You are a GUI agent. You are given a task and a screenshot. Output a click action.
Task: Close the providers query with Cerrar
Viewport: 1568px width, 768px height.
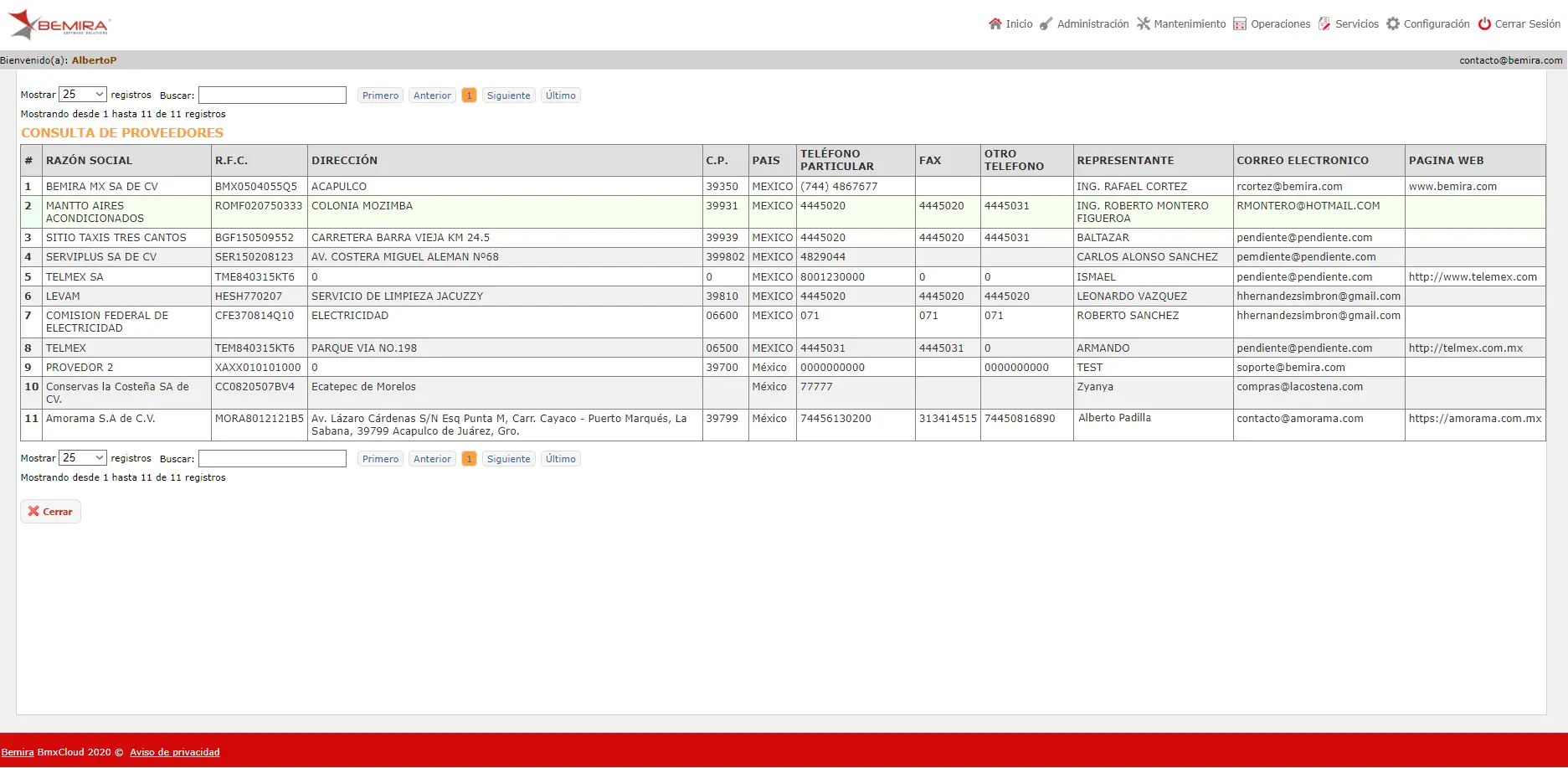[x=50, y=512]
